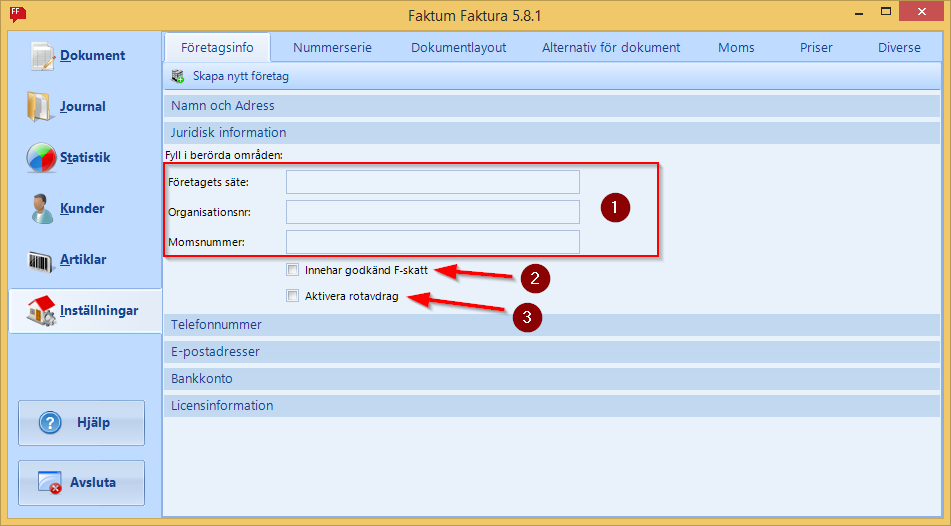
Task: Enable Innehar godkänd F-skatt checkbox
Action: click(292, 270)
